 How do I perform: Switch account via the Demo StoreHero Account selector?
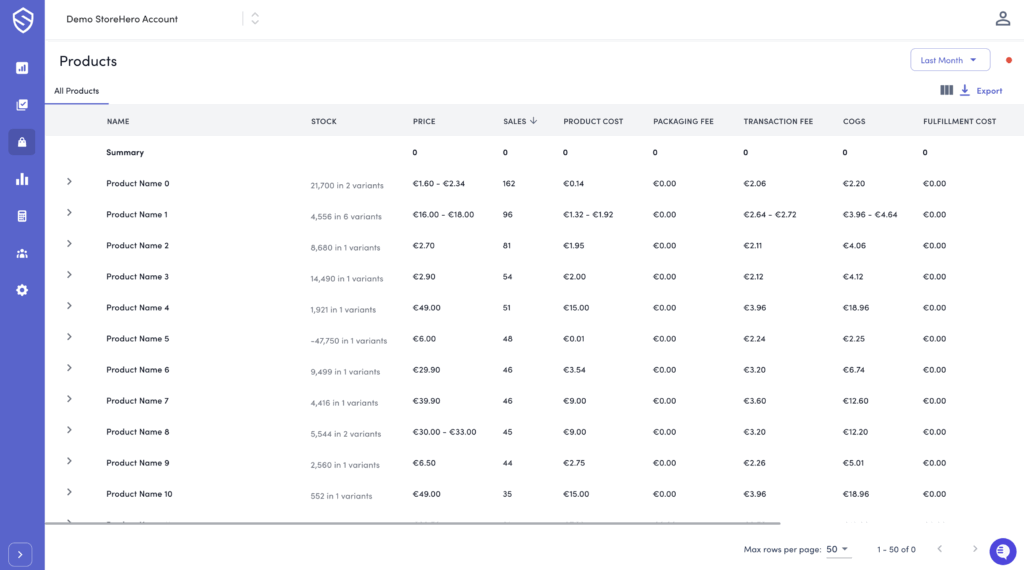(x=255, y=19)
